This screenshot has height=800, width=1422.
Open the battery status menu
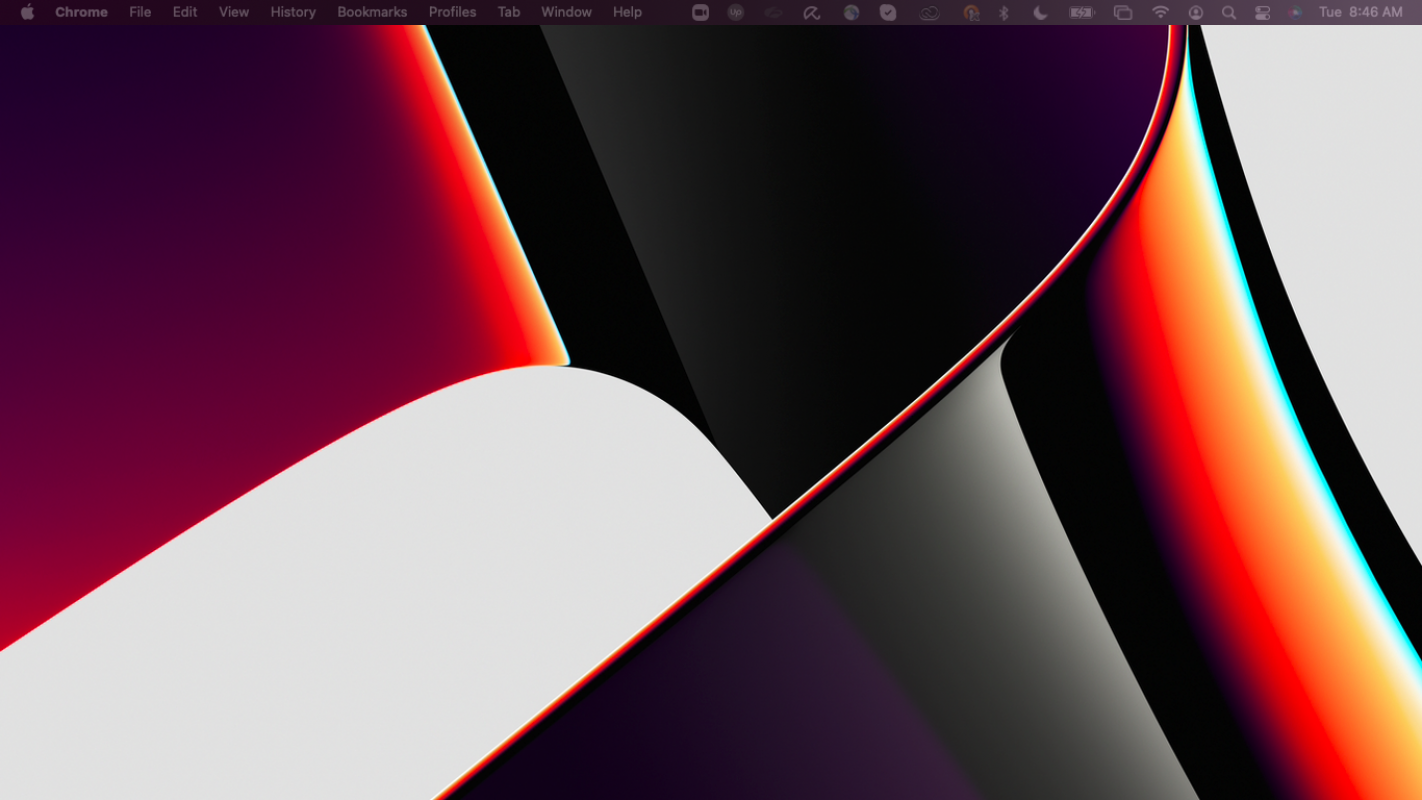[1081, 12]
